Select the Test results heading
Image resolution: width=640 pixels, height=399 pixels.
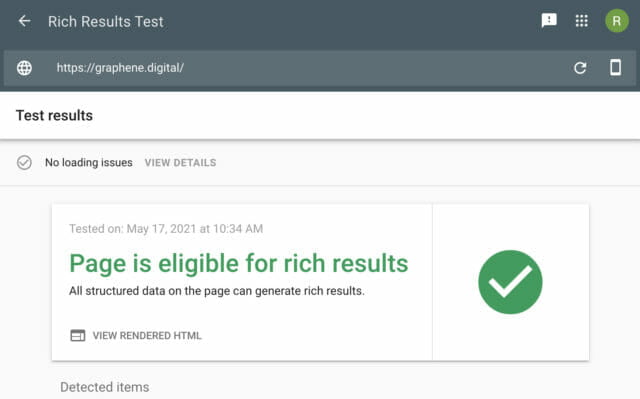54,115
